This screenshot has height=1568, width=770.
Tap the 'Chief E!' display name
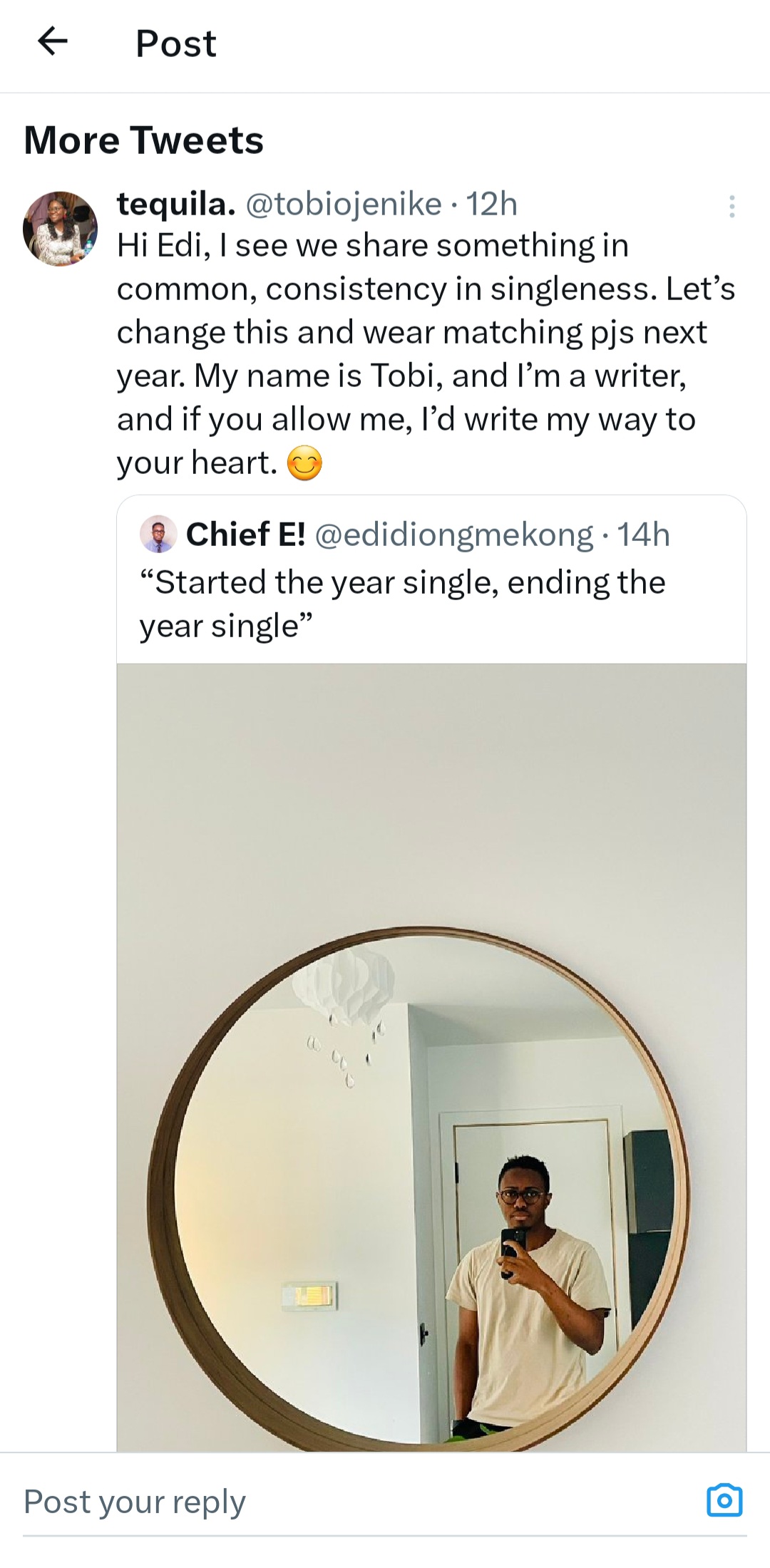point(245,535)
